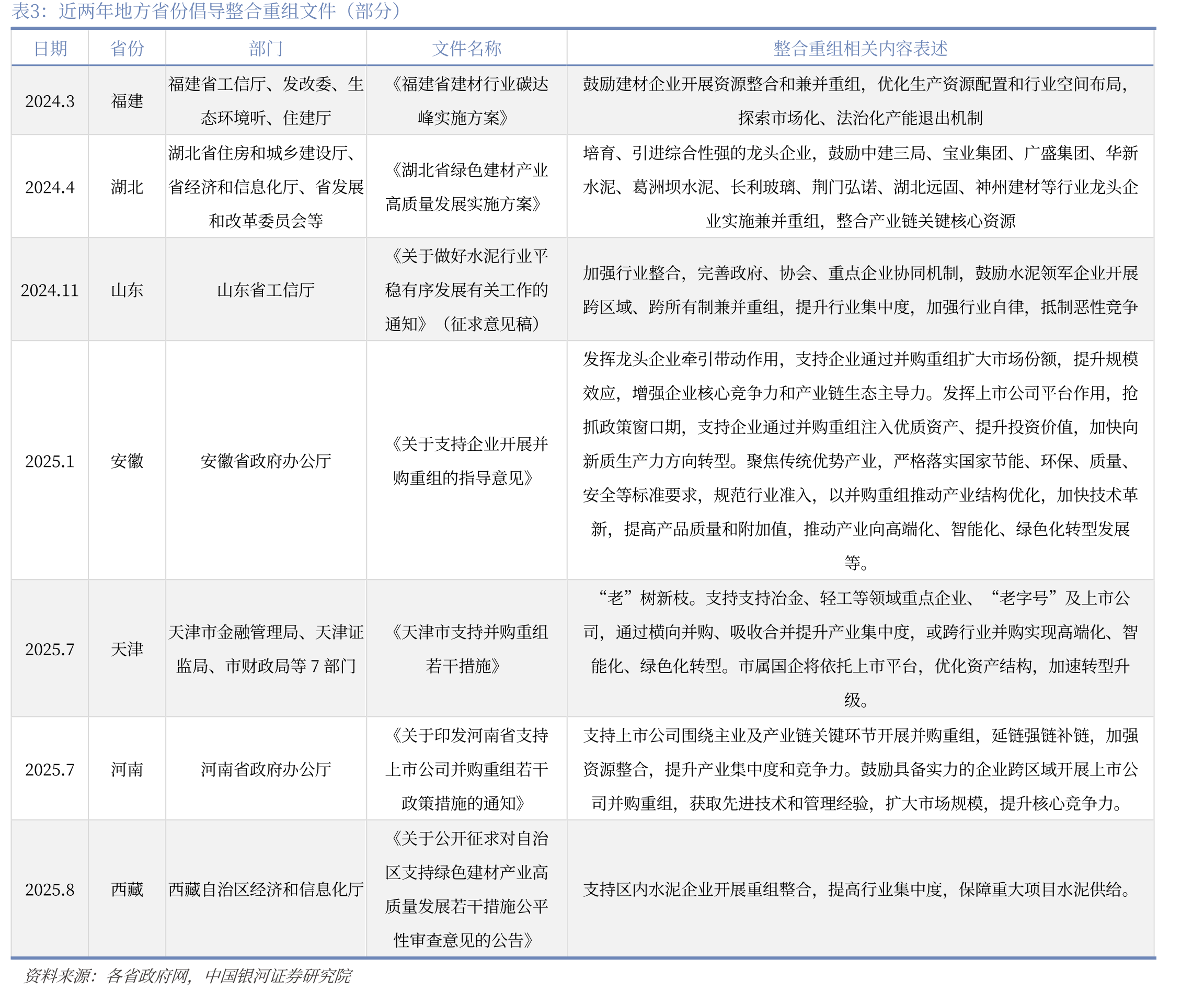
Task: Click document name '《关于做好水泥行业平稳有序发展有关工作的通知》'
Action: 466,290
